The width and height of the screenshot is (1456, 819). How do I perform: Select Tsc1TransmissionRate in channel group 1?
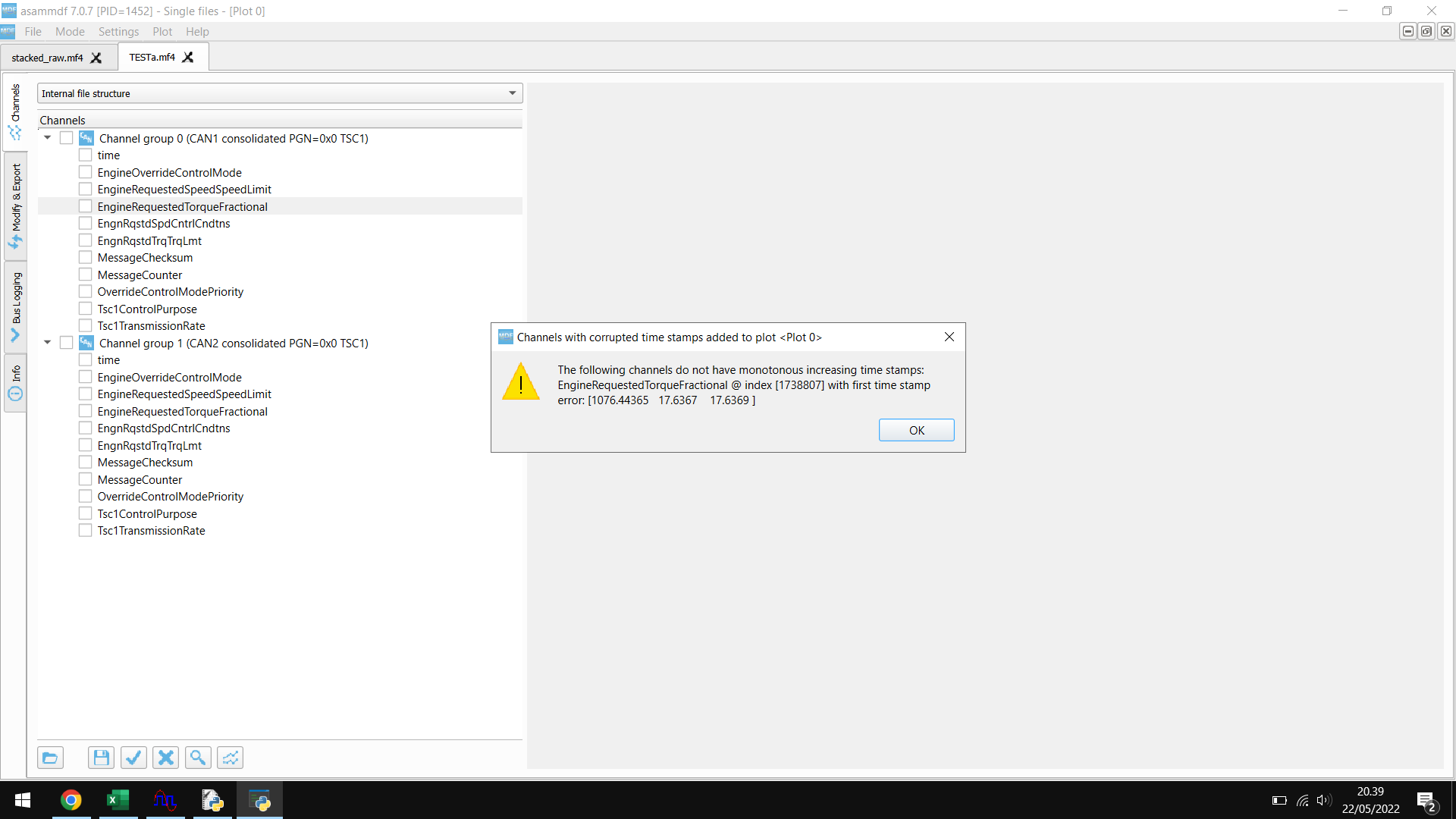tap(151, 531)
